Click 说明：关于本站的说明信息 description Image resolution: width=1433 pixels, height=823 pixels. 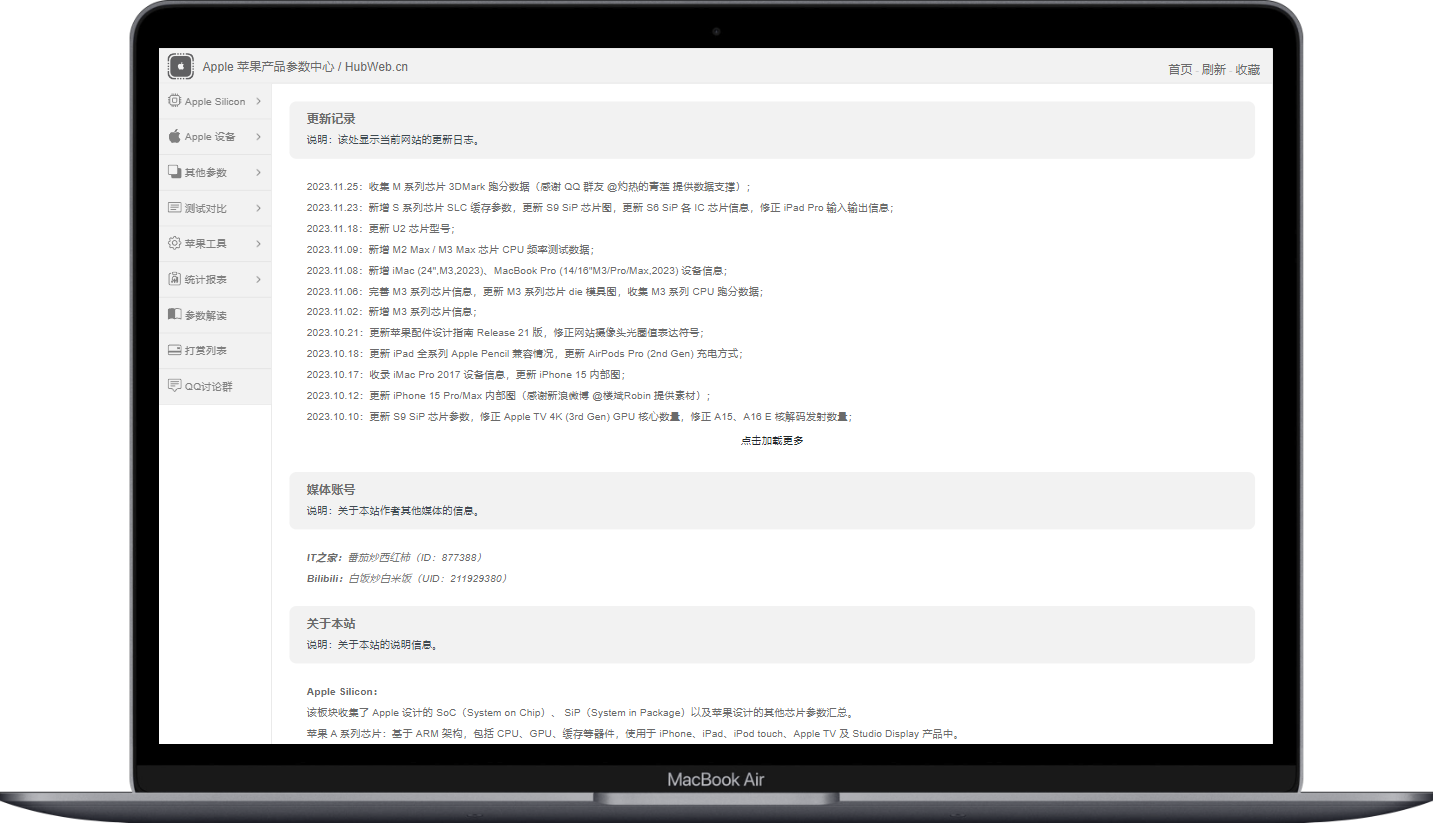(372, 645)
